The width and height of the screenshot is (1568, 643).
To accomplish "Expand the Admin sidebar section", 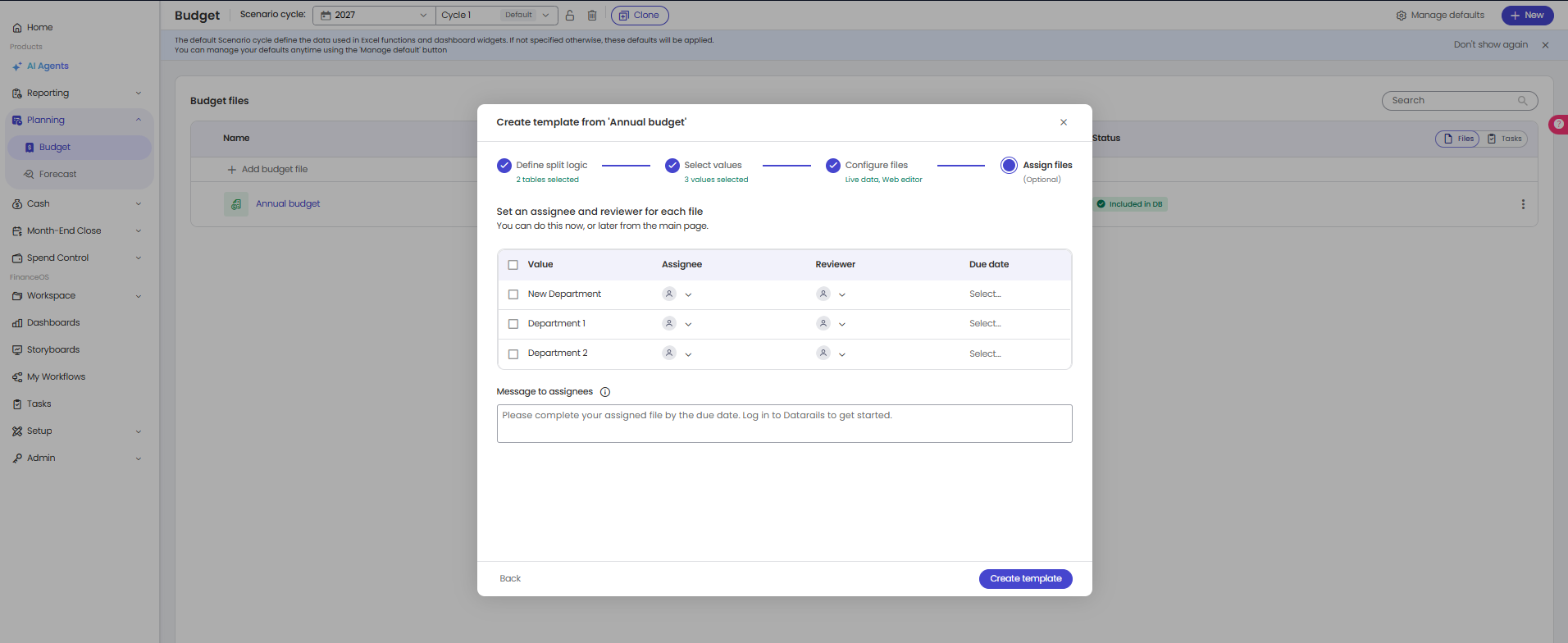I will click(139, 458).
